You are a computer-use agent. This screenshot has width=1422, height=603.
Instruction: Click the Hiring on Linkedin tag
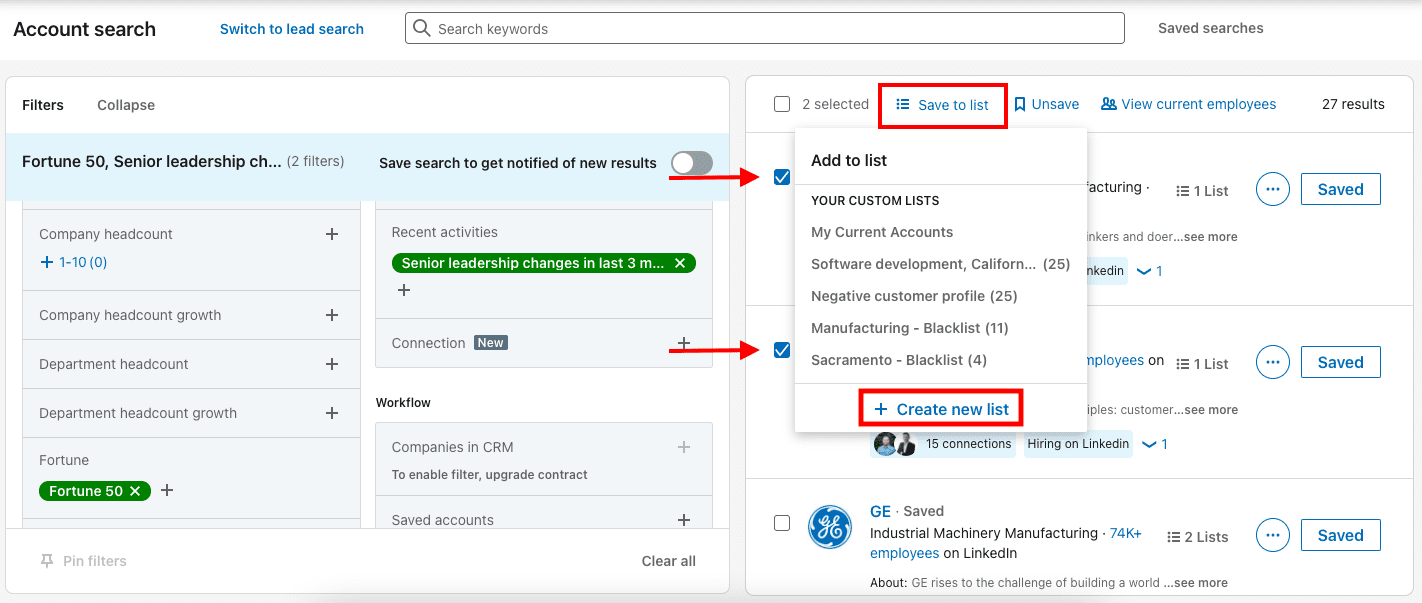[1078, 444]
